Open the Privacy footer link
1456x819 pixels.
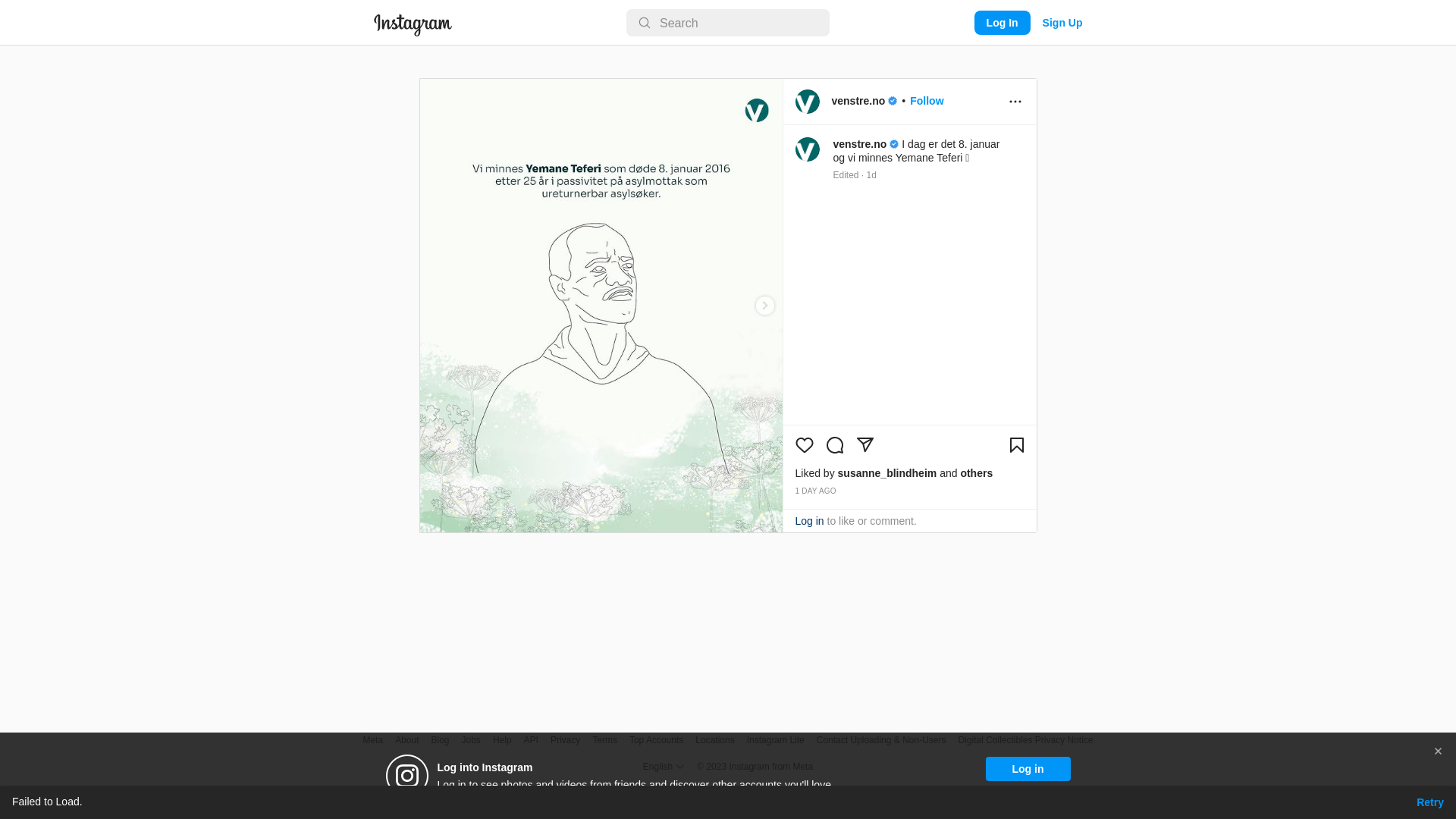point(565,740)
